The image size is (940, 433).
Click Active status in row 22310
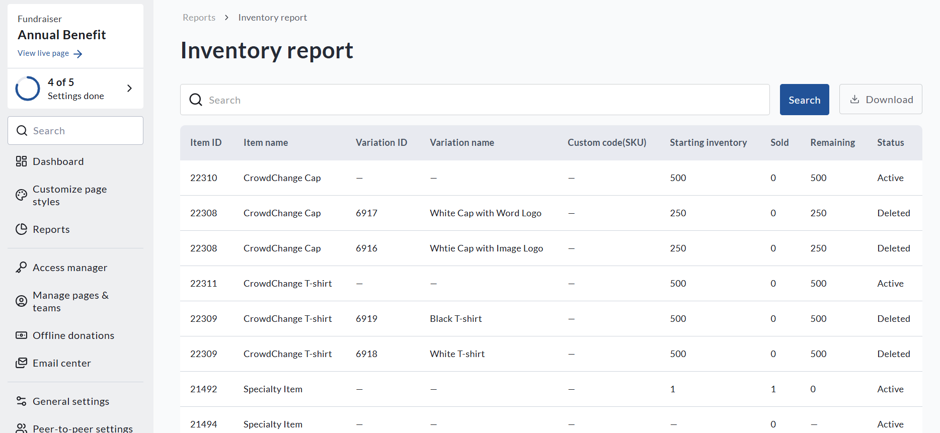tap(890, 178)
